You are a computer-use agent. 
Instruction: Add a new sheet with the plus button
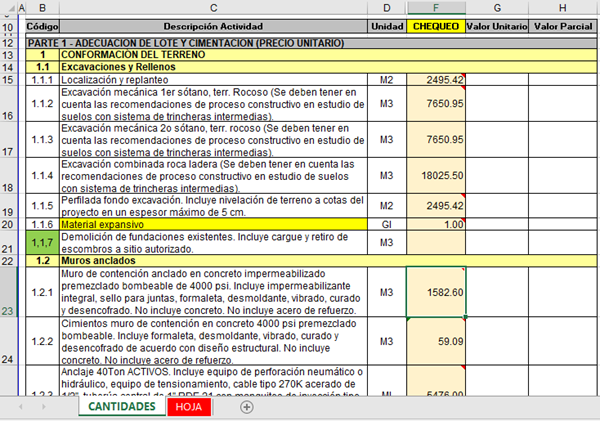[x=247, y=407]
